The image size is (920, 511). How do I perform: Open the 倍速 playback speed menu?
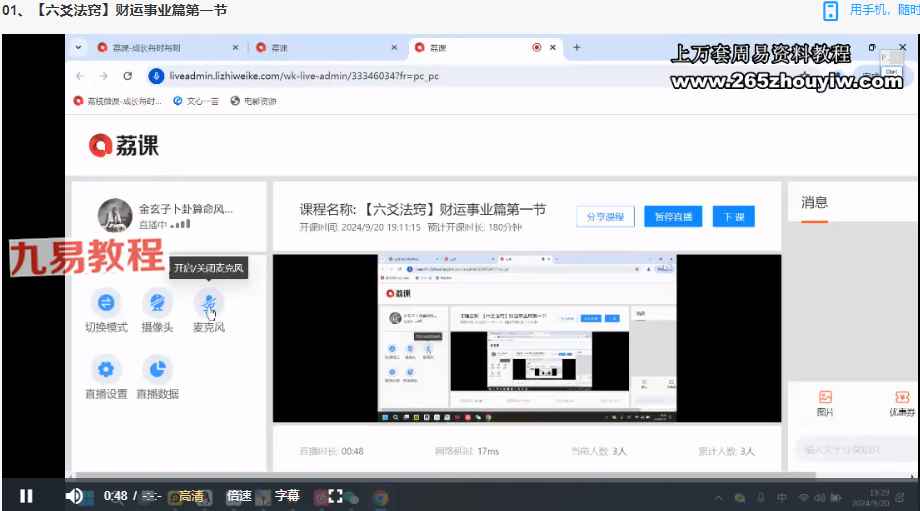point(238,495)
